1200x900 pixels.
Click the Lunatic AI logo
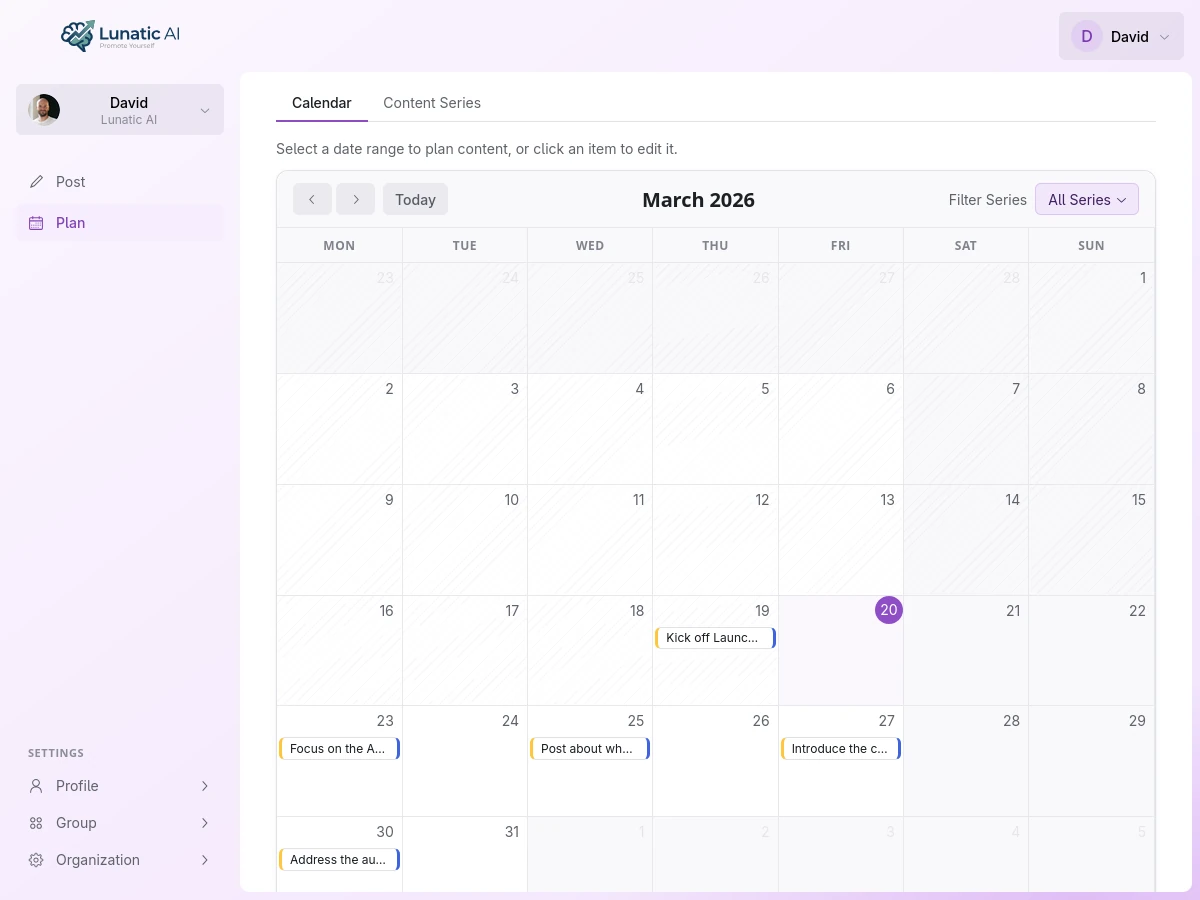(120, 36)
